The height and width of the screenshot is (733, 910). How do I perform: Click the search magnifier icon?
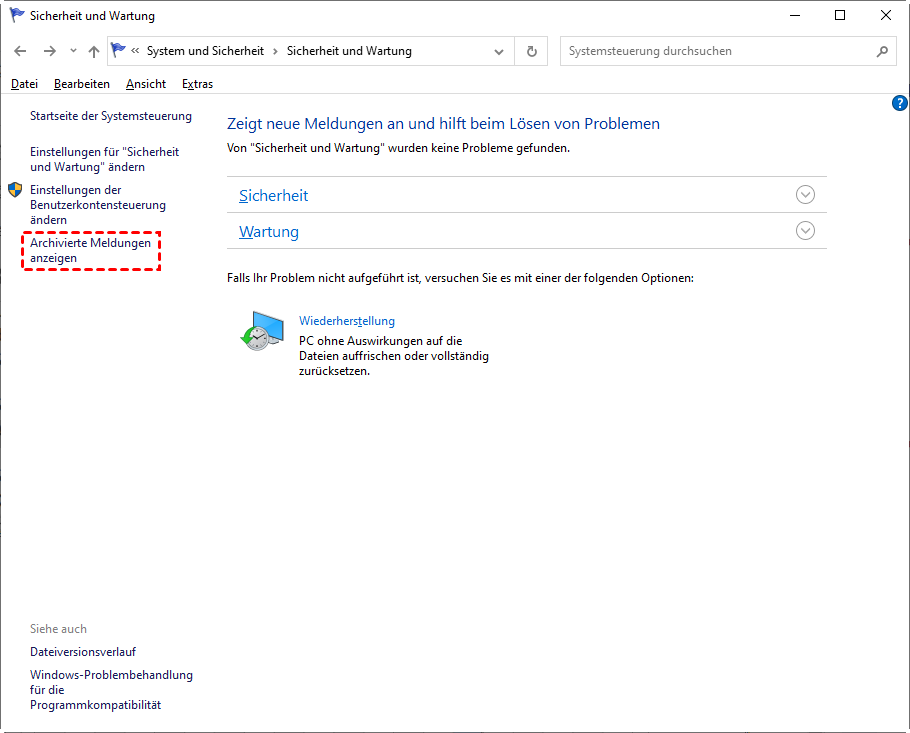pyautogui.click(x=882, y=51)
